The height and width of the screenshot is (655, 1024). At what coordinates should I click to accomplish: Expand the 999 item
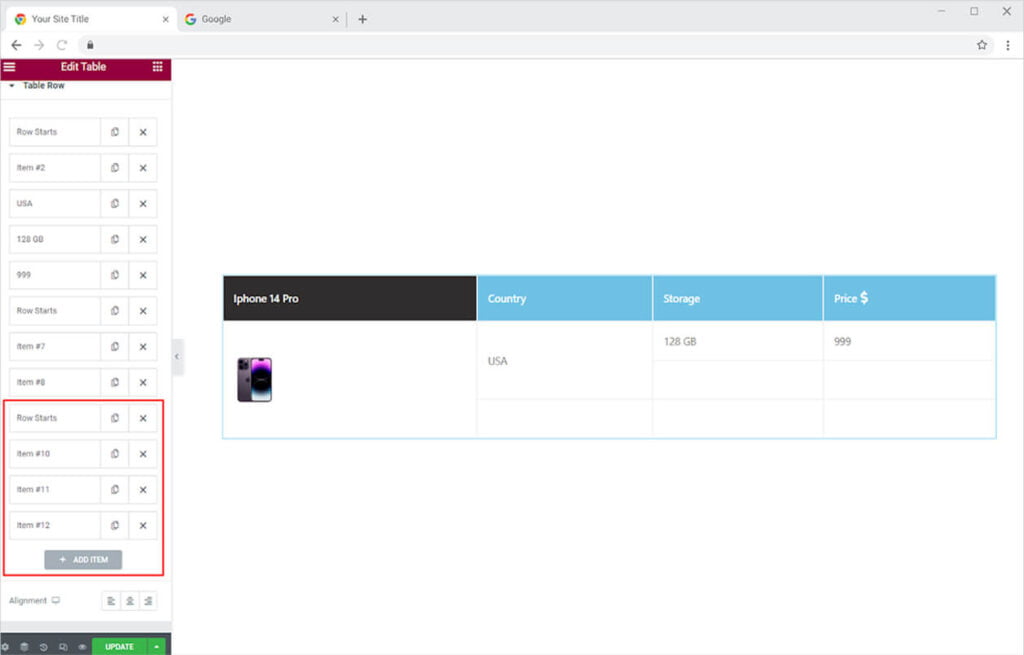[x=55, y=275]
